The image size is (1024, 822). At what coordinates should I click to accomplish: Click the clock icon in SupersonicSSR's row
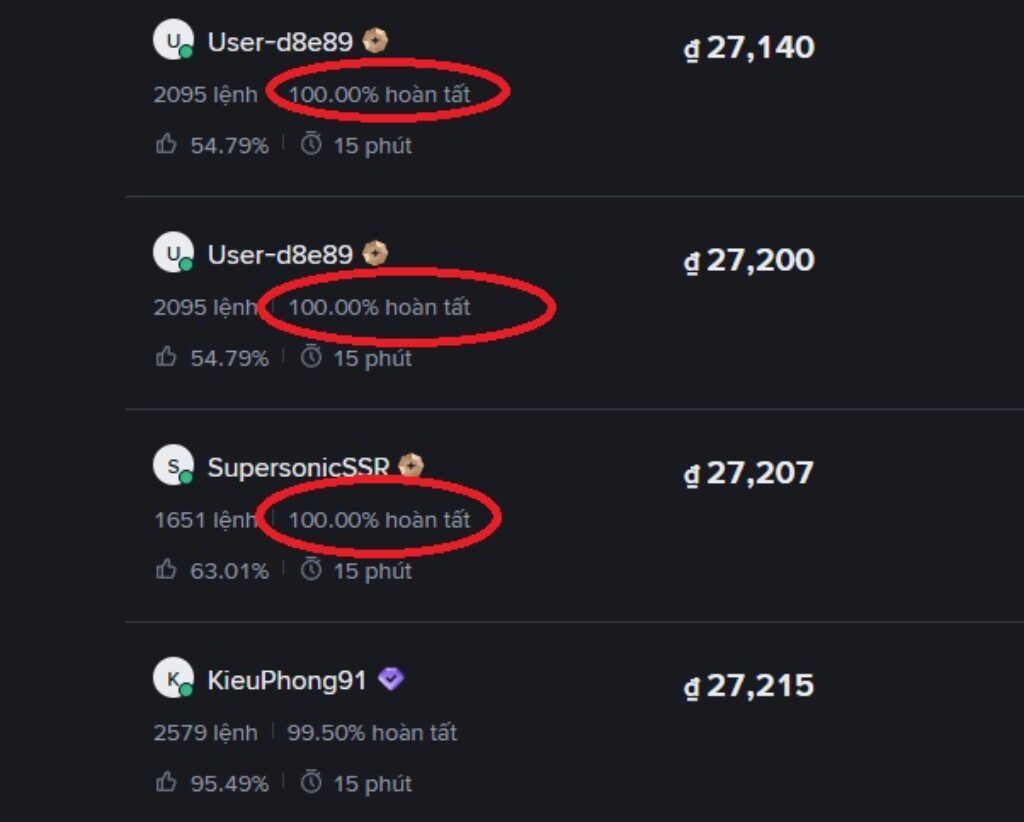click(x=312, y=570)
